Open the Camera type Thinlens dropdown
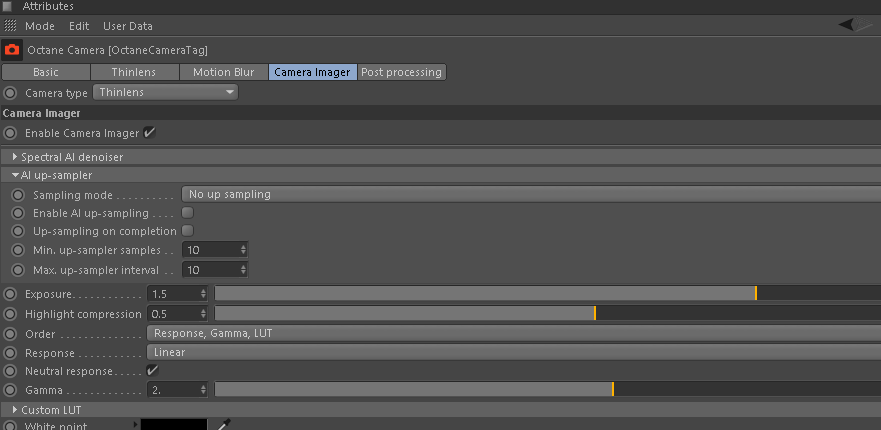The width and height of the screenshot is (881, 430). click(166, 93)
